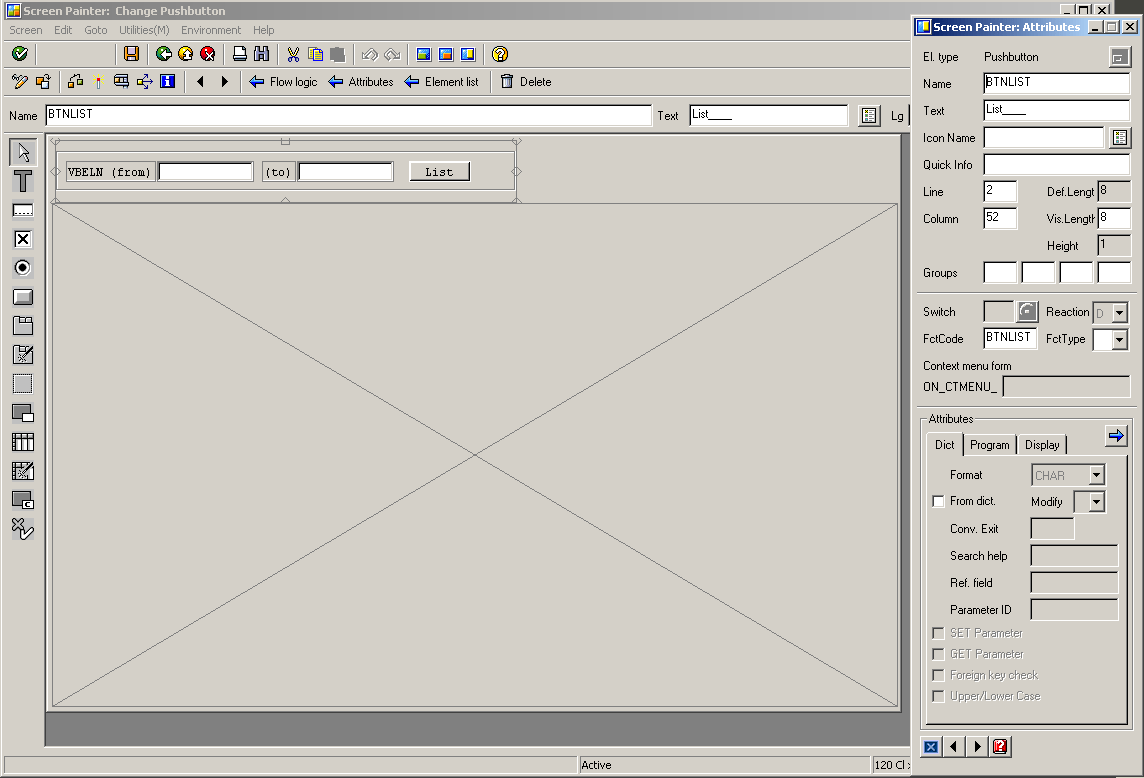Click the Column number field
Image resolution: width=1144 pixels, height=778 pixels.
[x=1000, y=218]
